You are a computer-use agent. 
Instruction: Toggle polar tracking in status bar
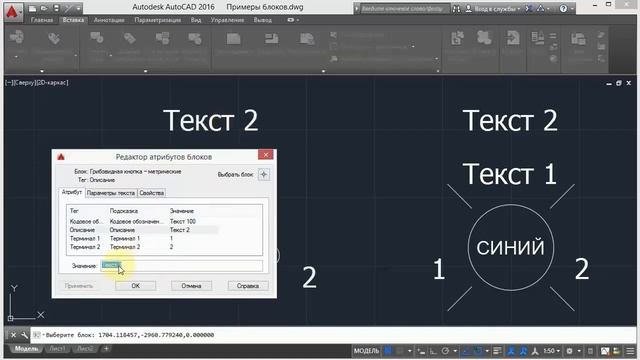(x=445, y=351)
